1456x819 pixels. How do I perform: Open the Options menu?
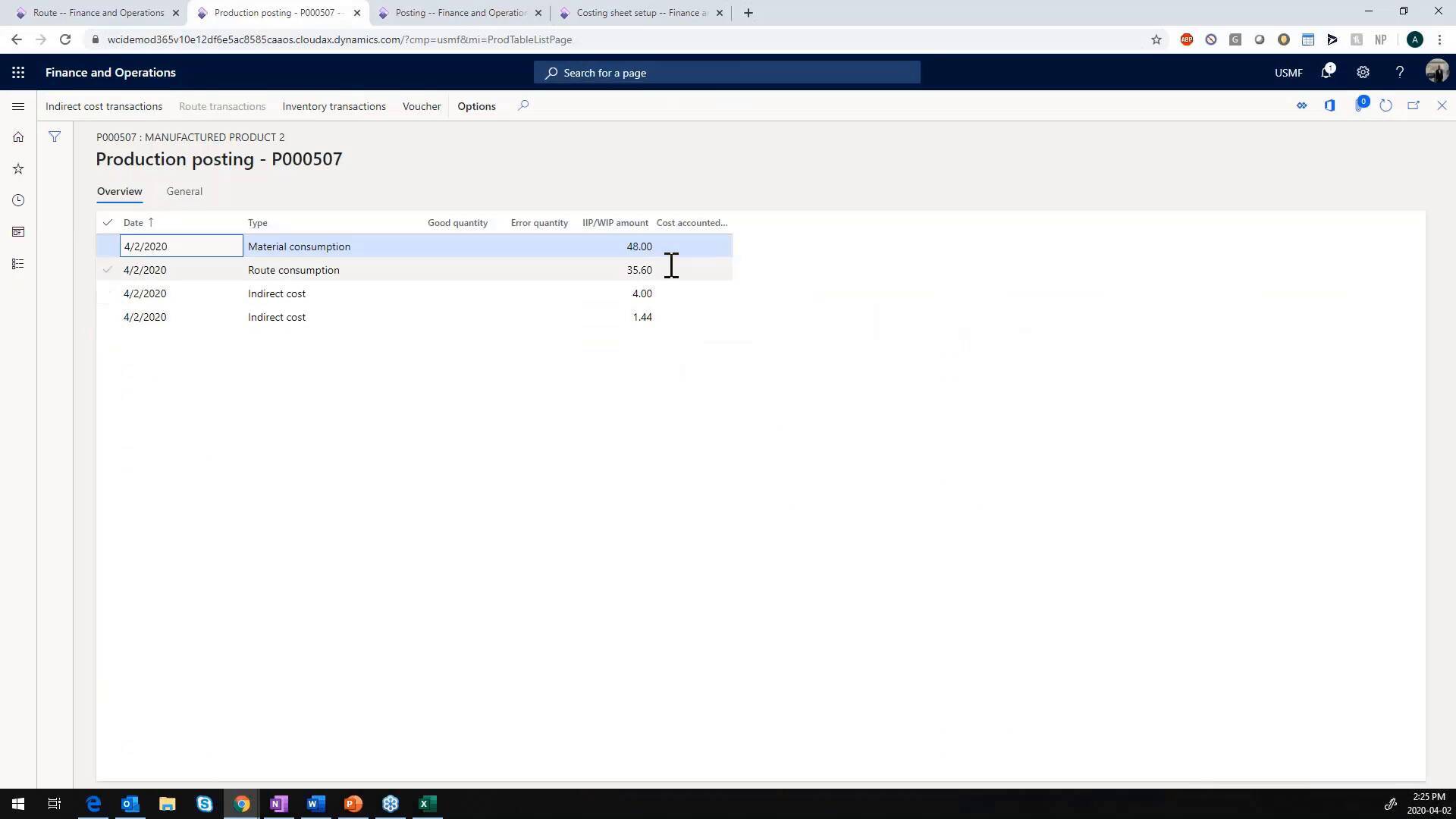point(476,106)
